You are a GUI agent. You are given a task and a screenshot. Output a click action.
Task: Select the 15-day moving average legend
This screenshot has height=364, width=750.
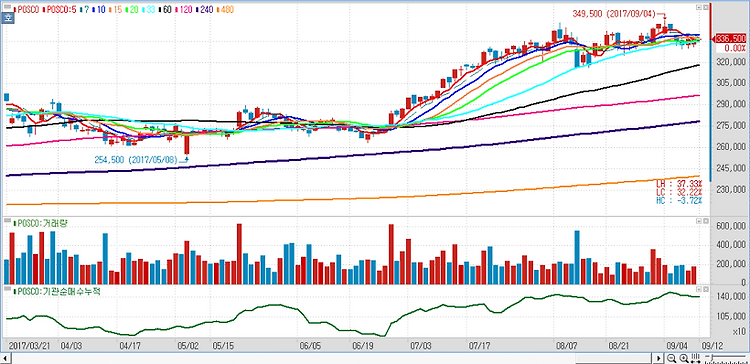pos(116,10)
